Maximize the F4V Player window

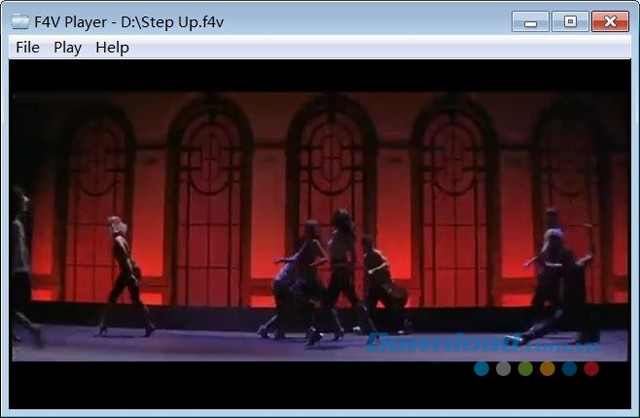pyautogui.click(x=570, y=21)
